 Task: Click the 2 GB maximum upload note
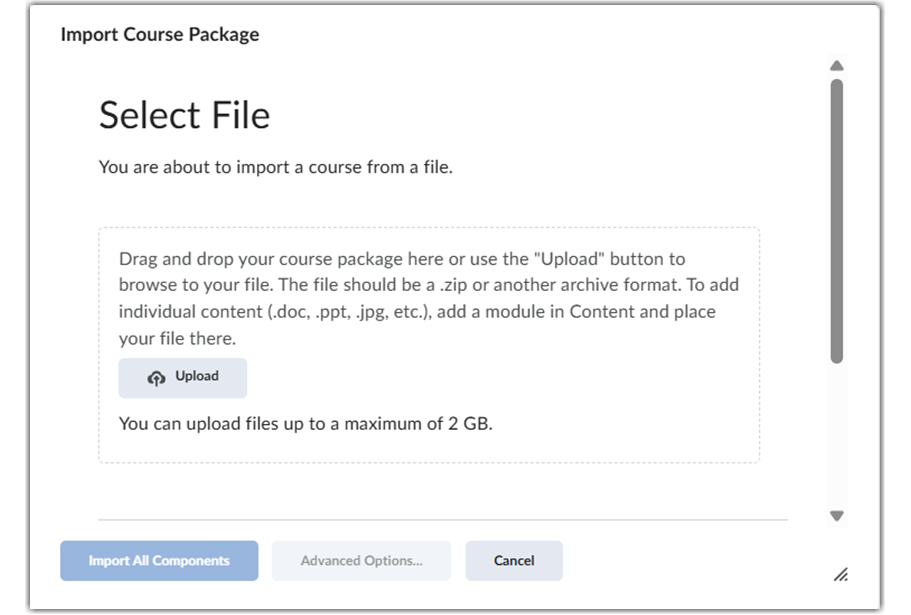[306, 424]
